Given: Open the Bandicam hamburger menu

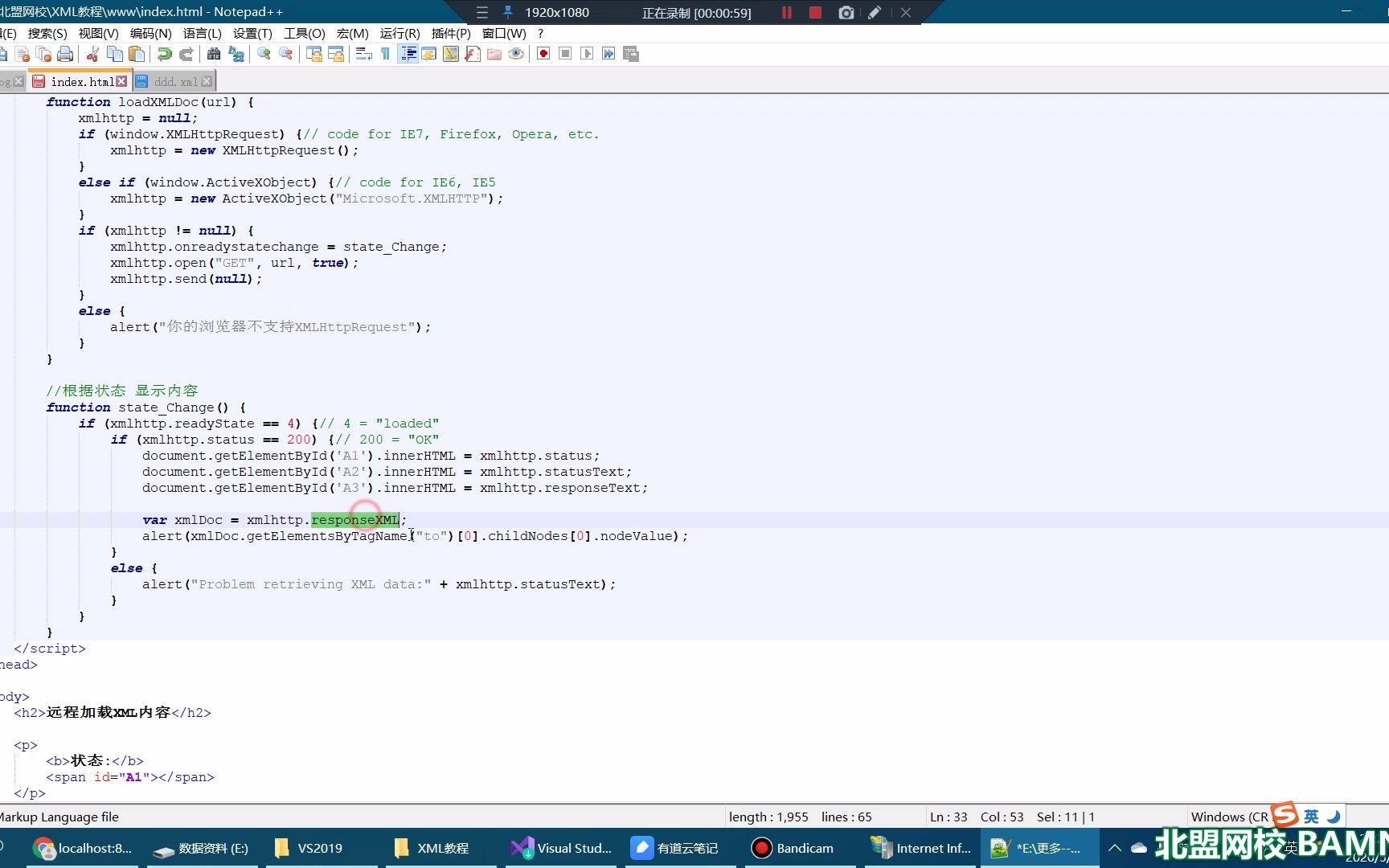Looking at the screenshot, I should [x=481, y=13].
